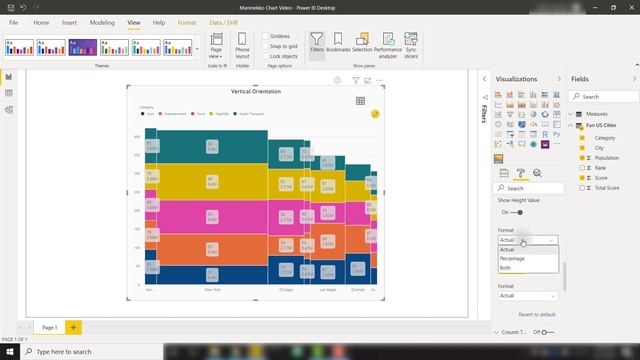640x360 pixels.
Task: Select the Marimekko custom visual icon
Action: click(498, 159)
